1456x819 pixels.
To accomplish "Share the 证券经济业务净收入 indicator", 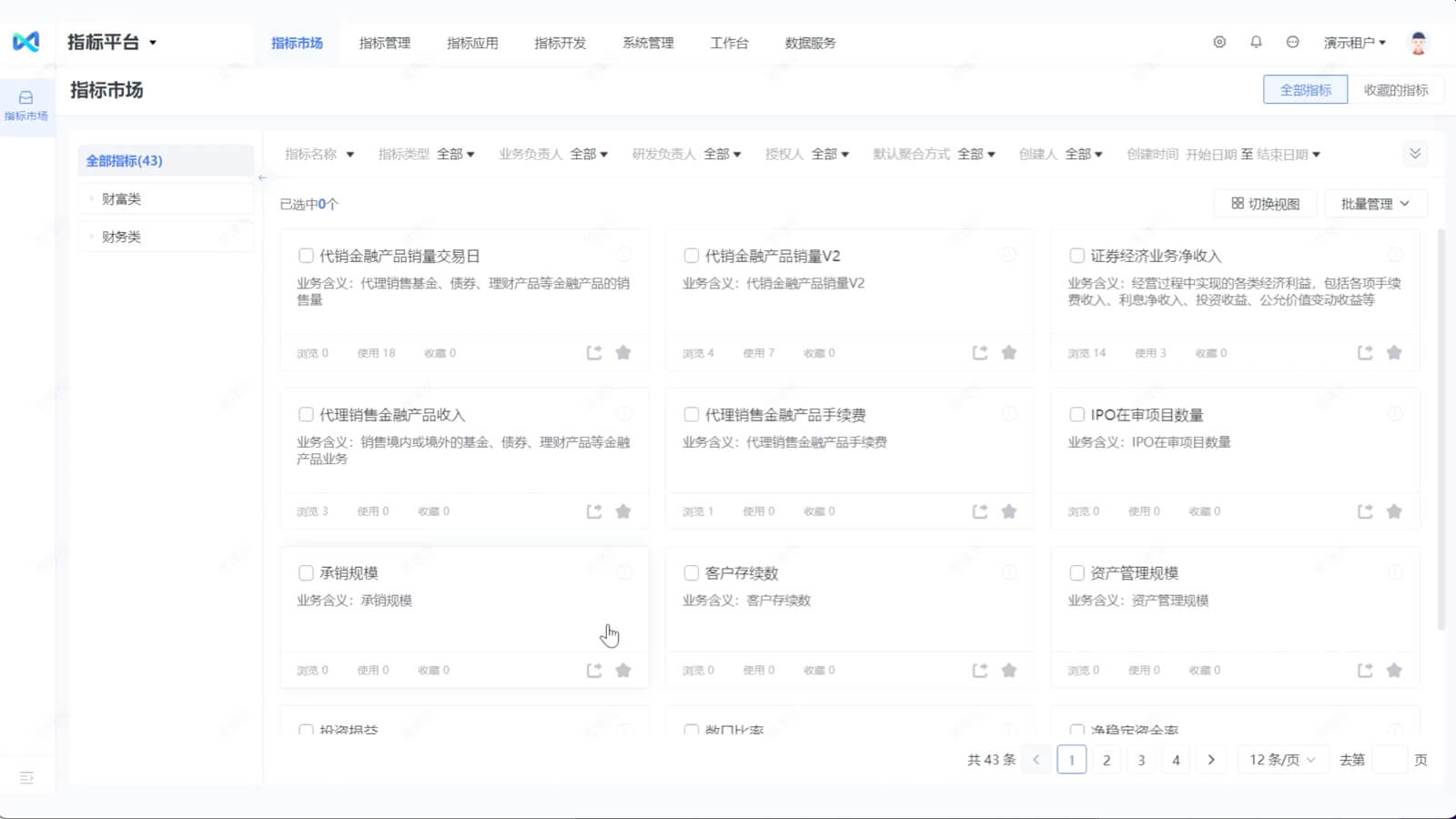I will click(1365, 352).
